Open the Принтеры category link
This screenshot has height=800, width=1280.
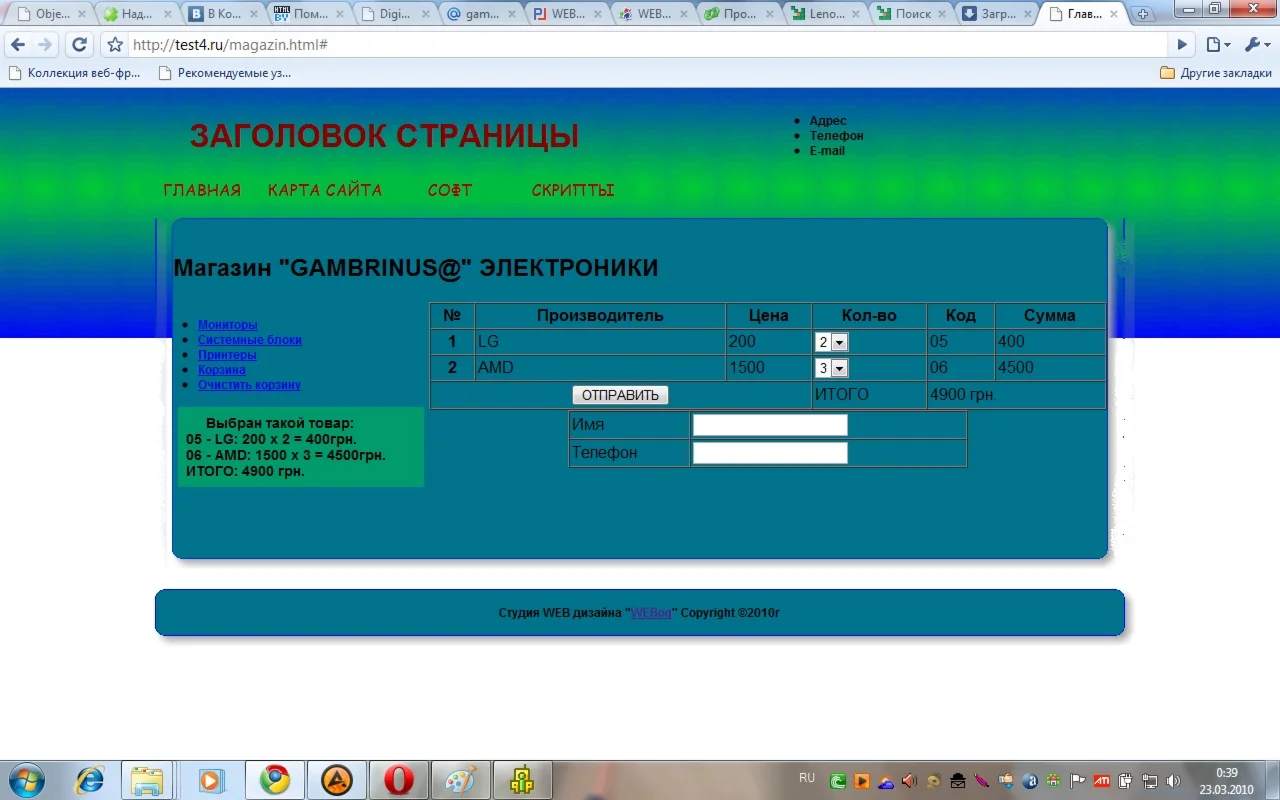click(x=227, y=355)
